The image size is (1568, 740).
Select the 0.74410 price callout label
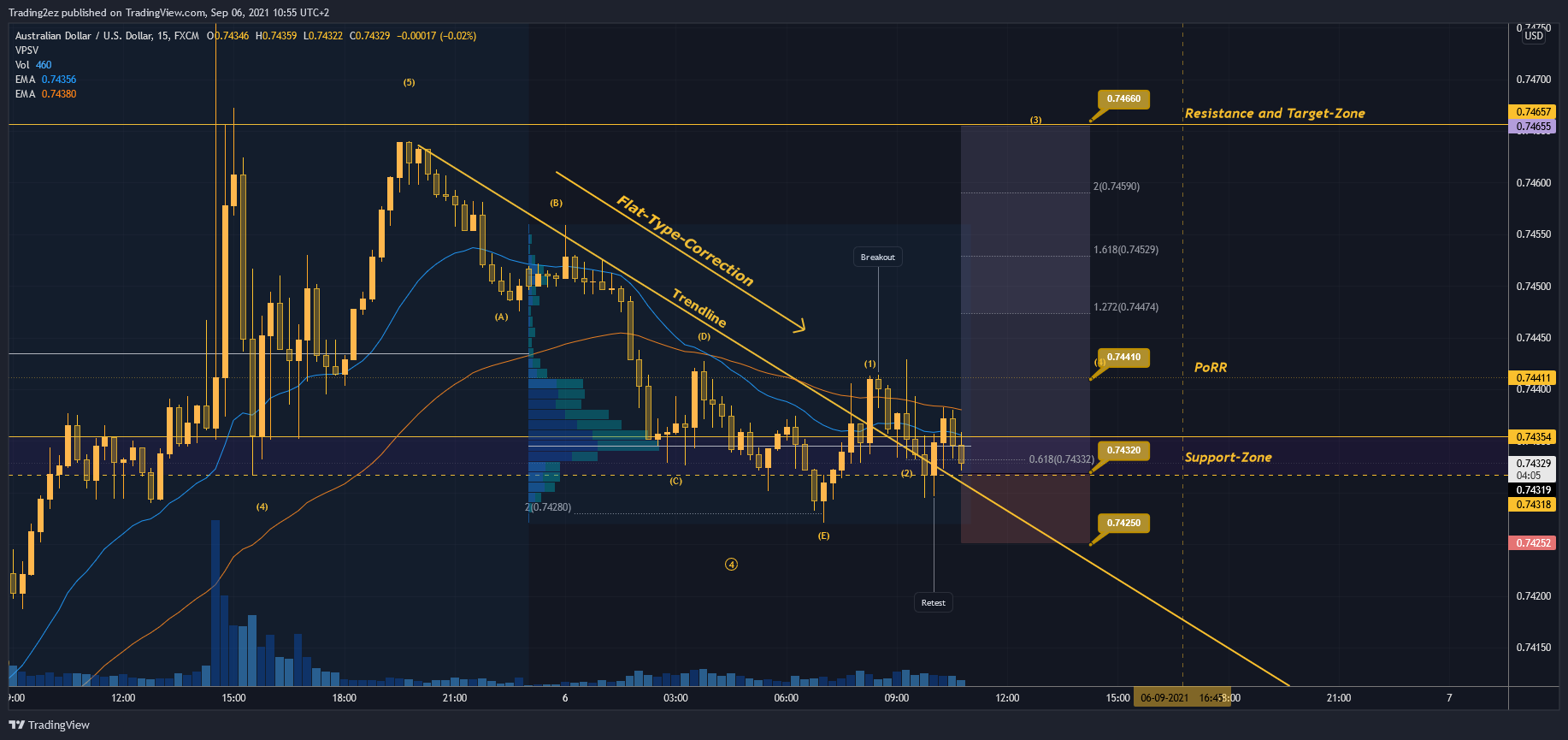click(x=1123, y=357)
